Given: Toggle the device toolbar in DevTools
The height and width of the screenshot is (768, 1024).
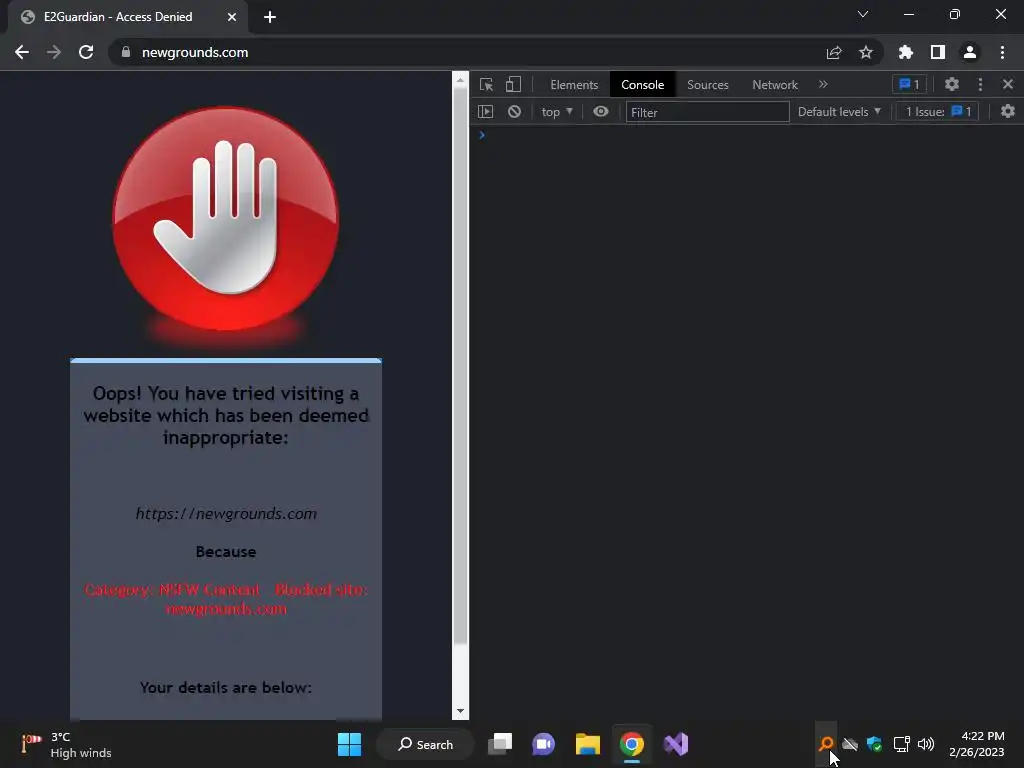Looking at the screenshot, I should [513, 84].
